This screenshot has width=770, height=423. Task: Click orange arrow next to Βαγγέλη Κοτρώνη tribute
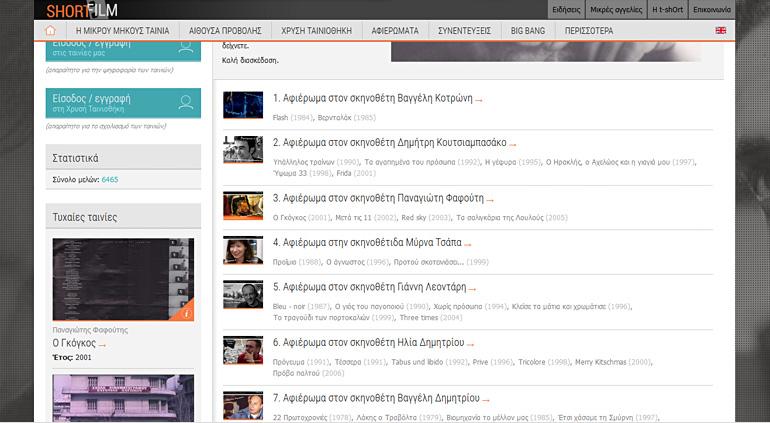[479, 100]
